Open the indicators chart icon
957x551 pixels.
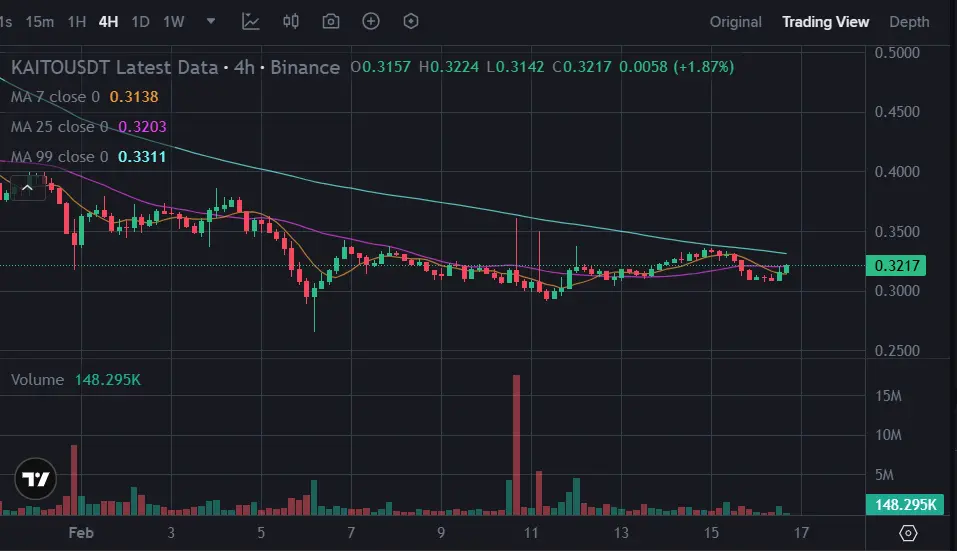click(x=250, y=21)
